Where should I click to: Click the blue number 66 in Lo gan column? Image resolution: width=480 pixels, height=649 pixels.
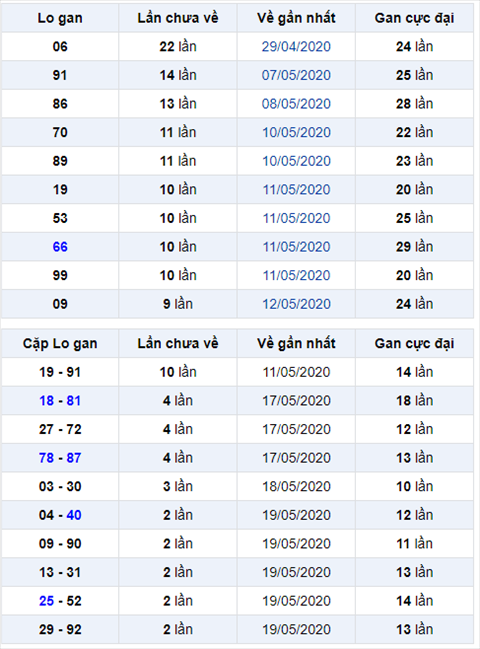[x=60, y=247]
